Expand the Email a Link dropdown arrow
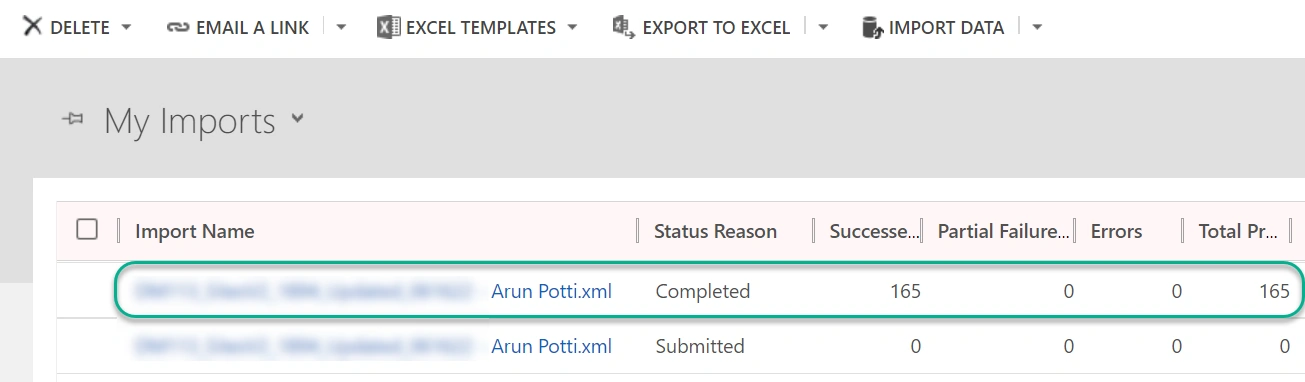The image size is (1305, 382). click(341, 27)
